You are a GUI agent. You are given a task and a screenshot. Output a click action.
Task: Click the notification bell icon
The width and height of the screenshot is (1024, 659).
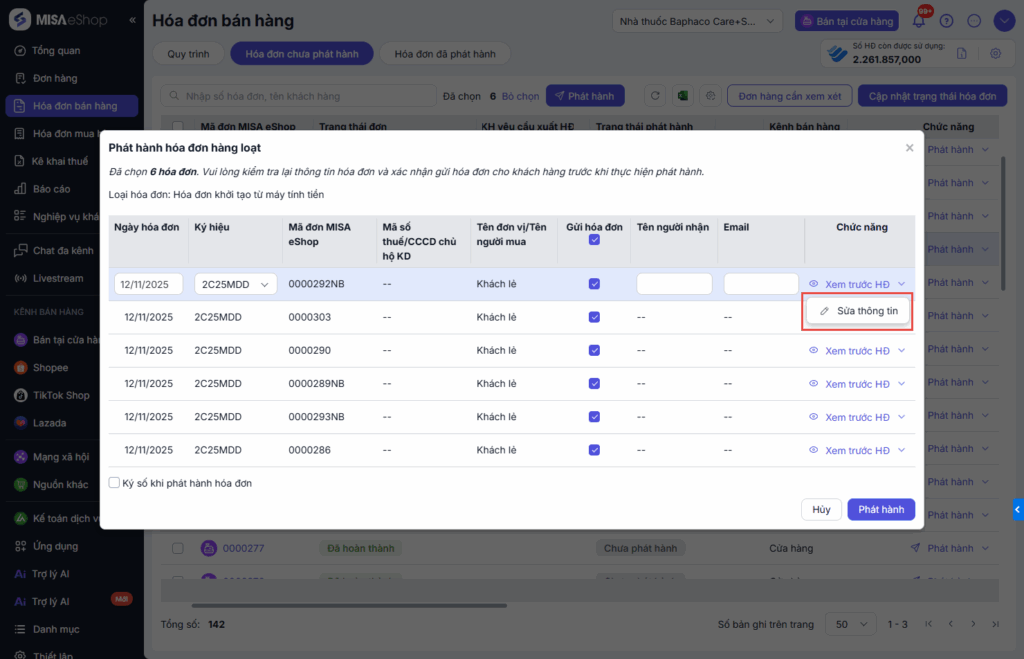(919, 21)
